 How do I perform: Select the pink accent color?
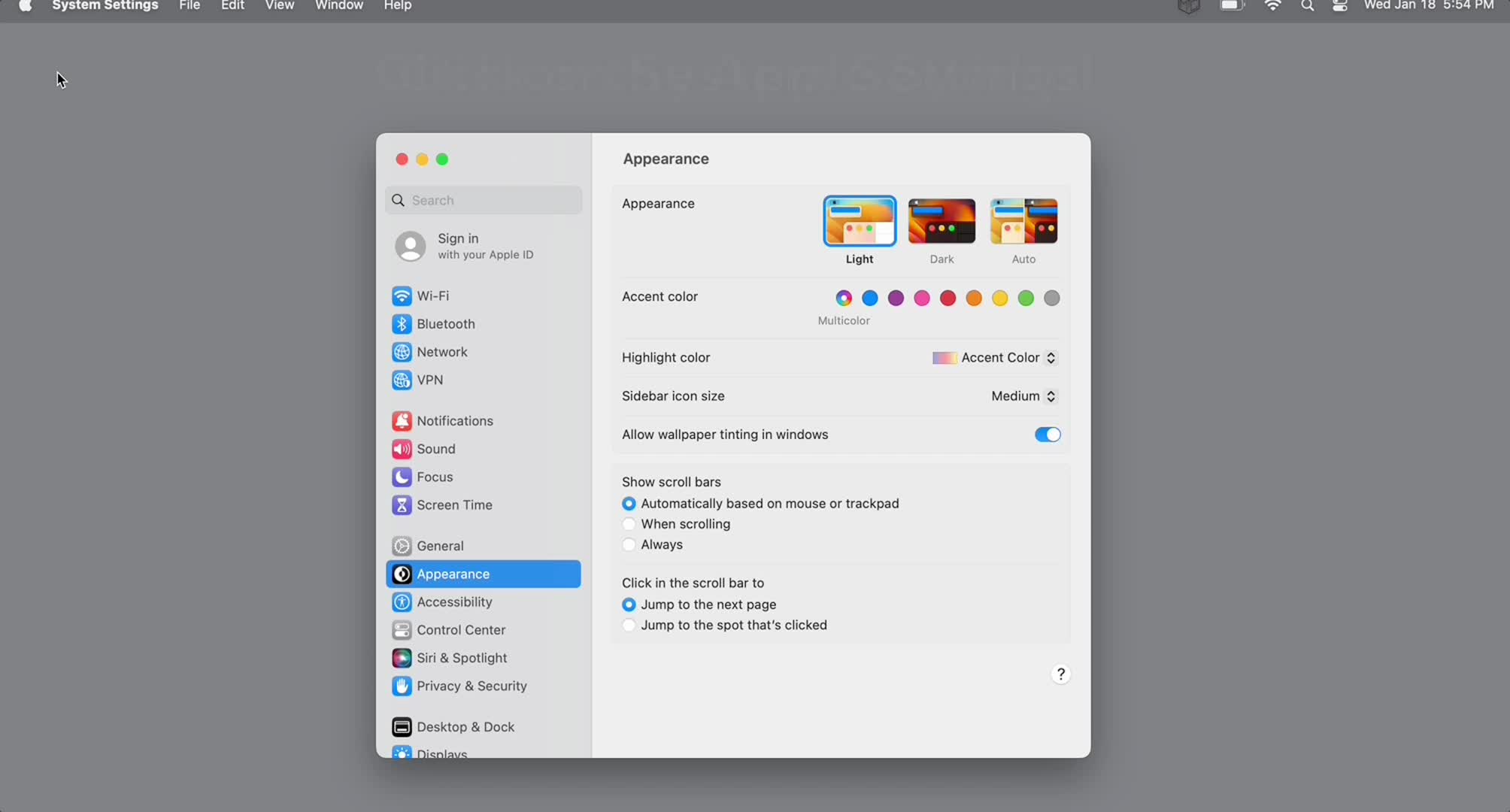(x=922, y=298)
